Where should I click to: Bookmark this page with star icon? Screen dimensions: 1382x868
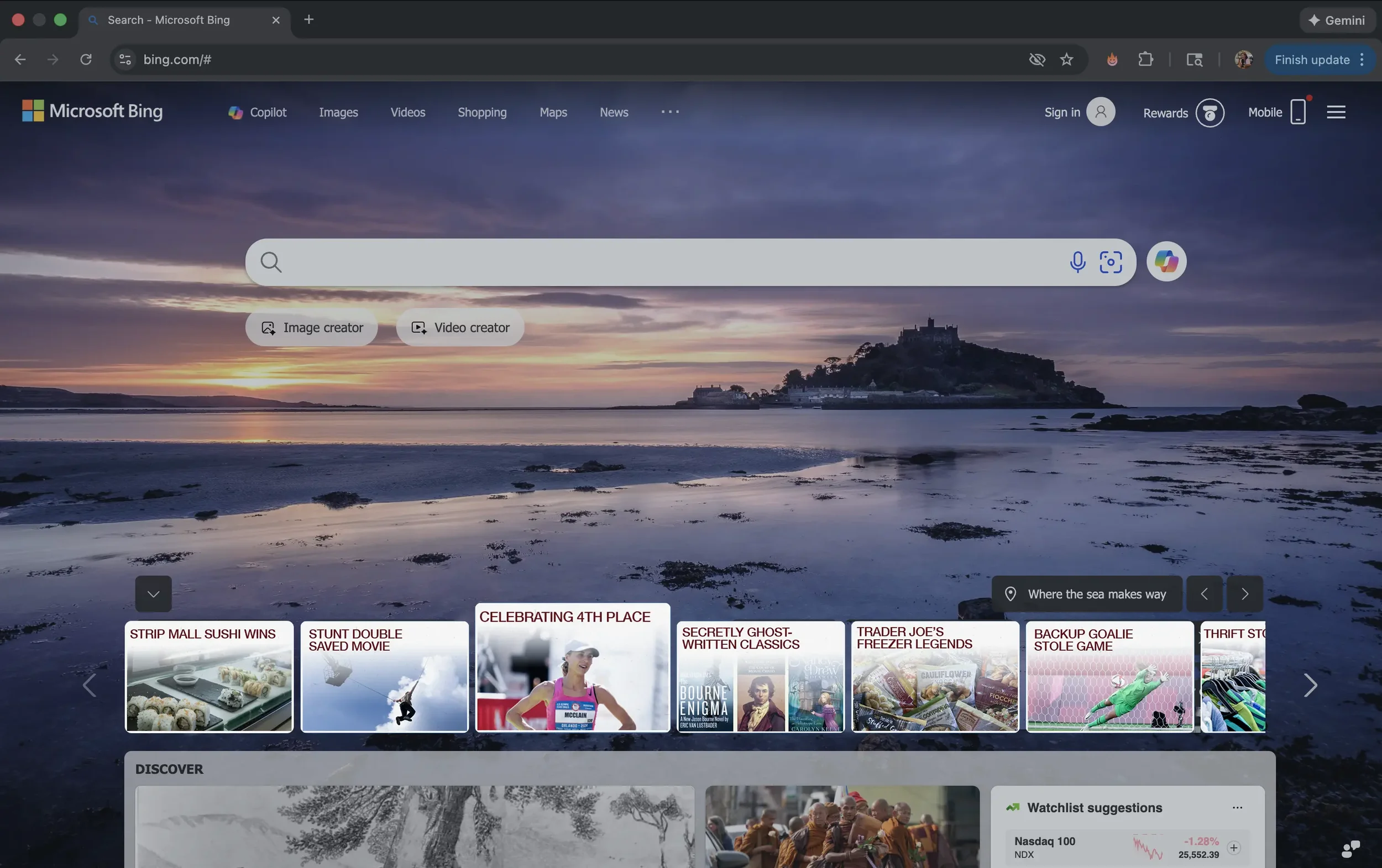[1066, 60]
